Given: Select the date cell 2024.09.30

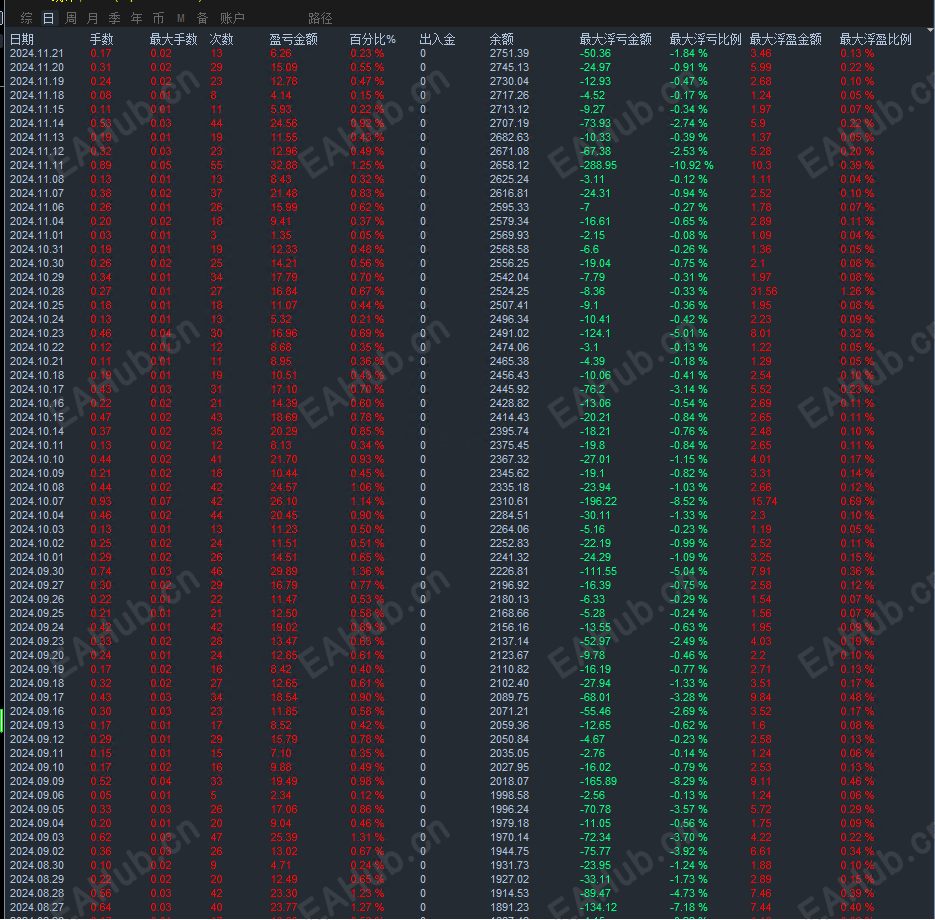Looking at the screenshot, I should tap(37, 572).
